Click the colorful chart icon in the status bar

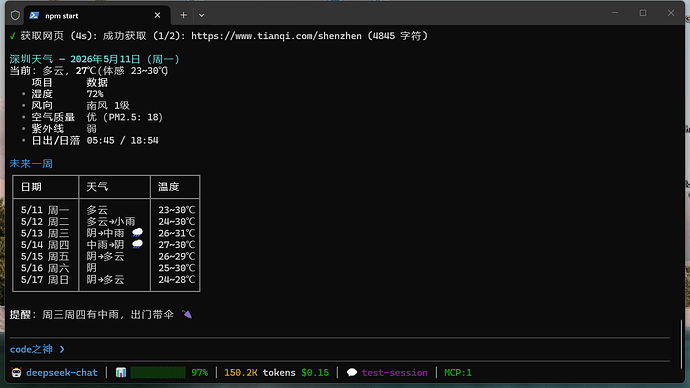coord(121,373)
